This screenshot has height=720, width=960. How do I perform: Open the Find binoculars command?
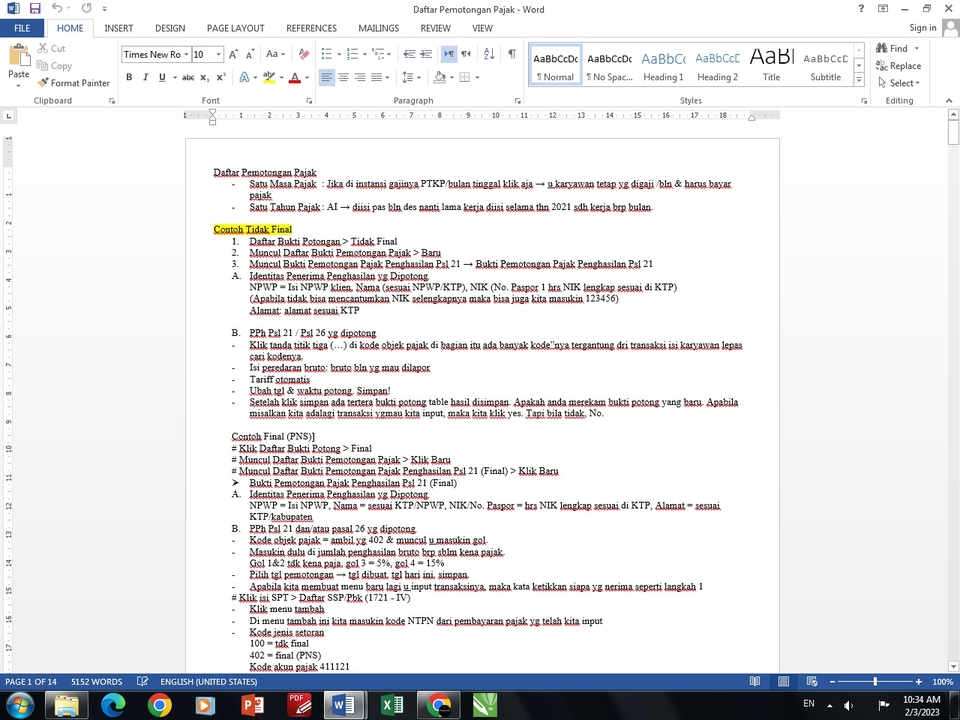tap(892, 48)
